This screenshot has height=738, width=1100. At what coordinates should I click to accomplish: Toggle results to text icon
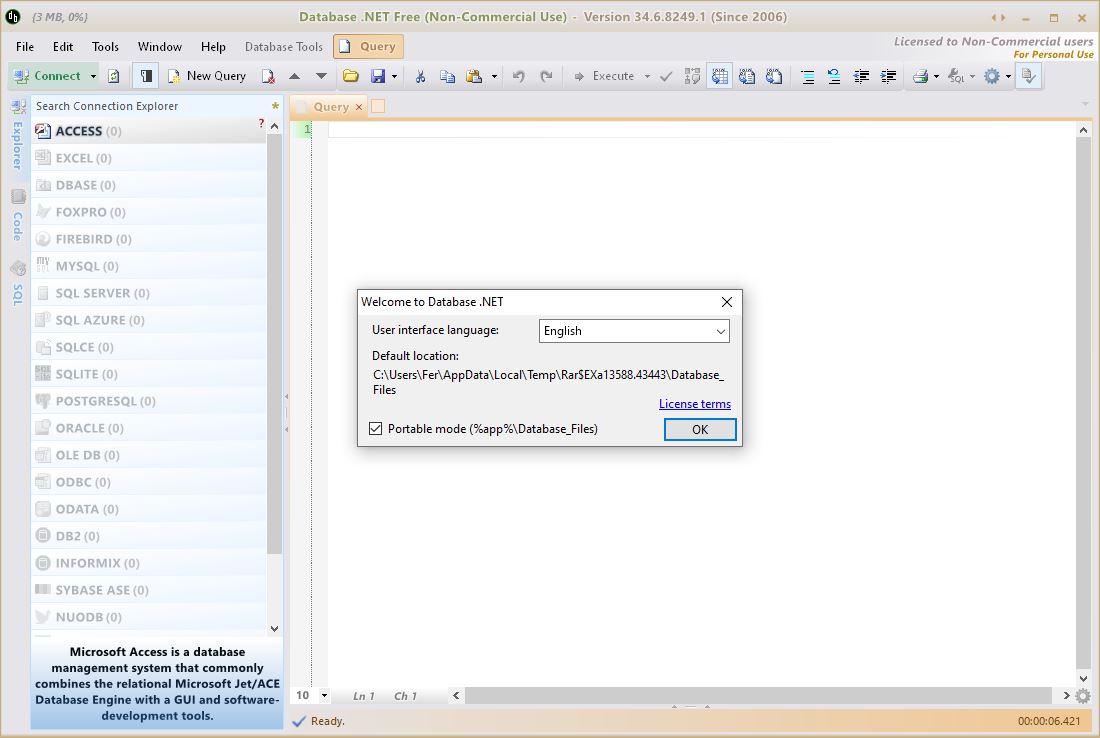click(x=747, y=76)
